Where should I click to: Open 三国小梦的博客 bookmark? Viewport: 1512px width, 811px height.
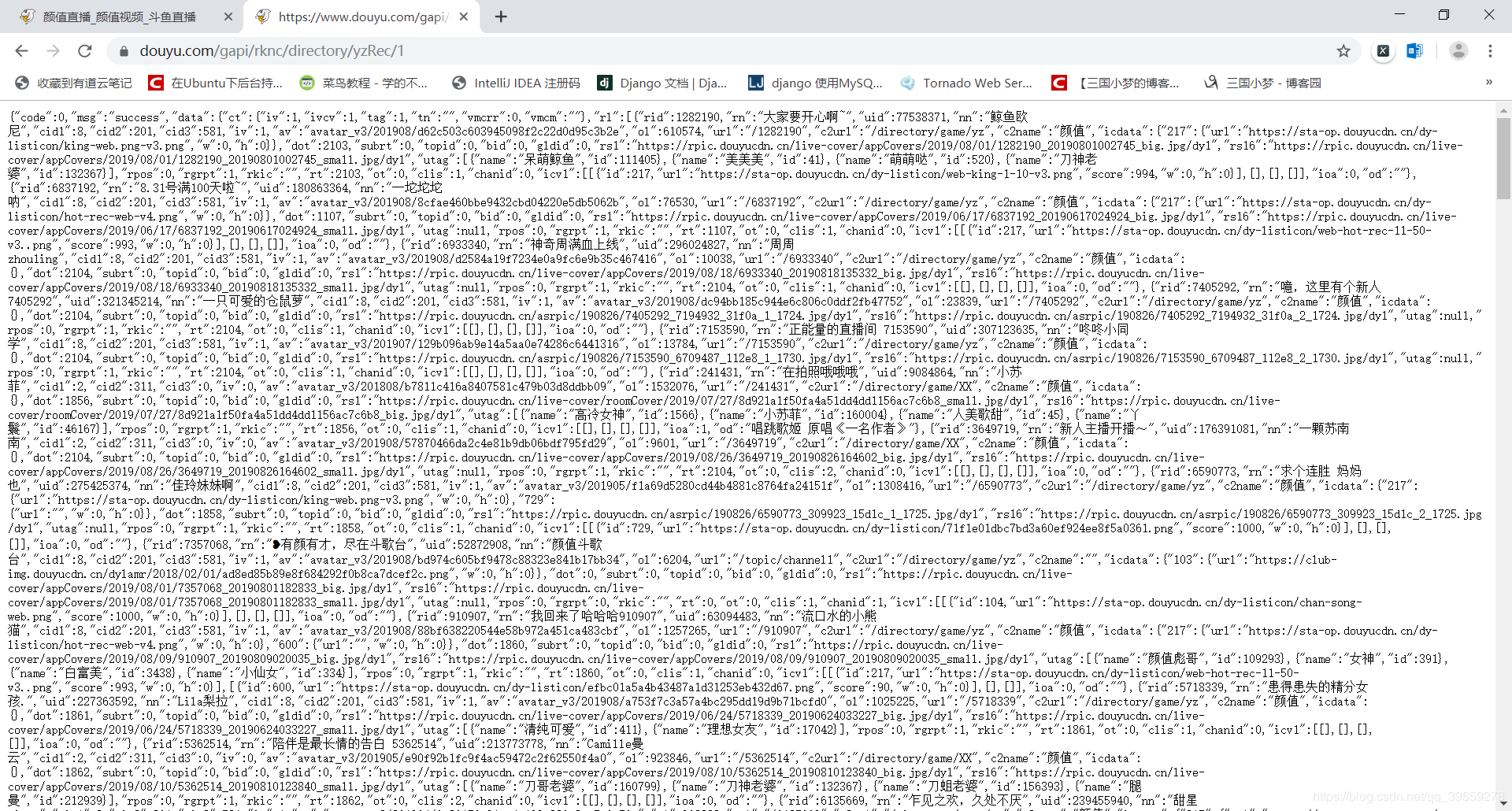1116,83
